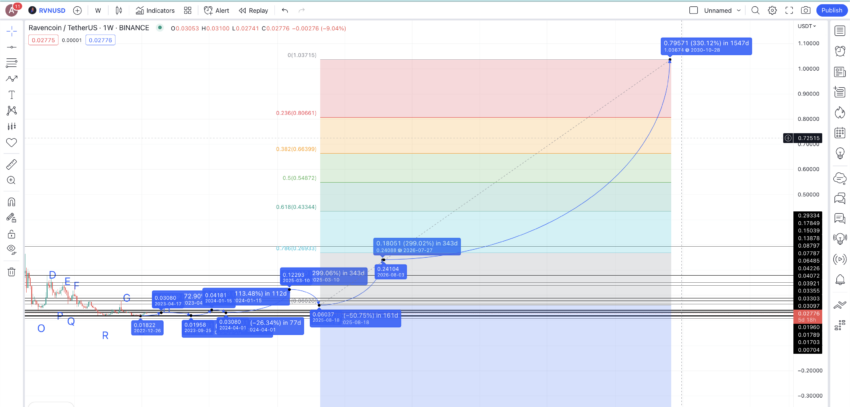The width and height of the screenshot is (850, 407).
Task: Open the Unnamed layout dropdown
Action: (x=722, y=10)
